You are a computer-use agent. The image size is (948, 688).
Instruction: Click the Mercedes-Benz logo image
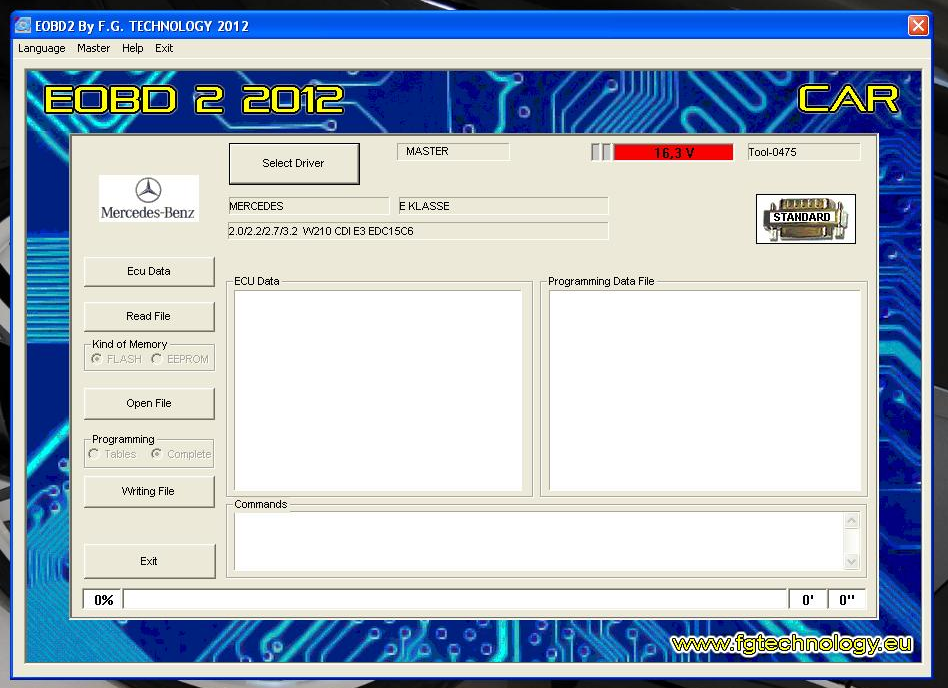click(149, 198)
